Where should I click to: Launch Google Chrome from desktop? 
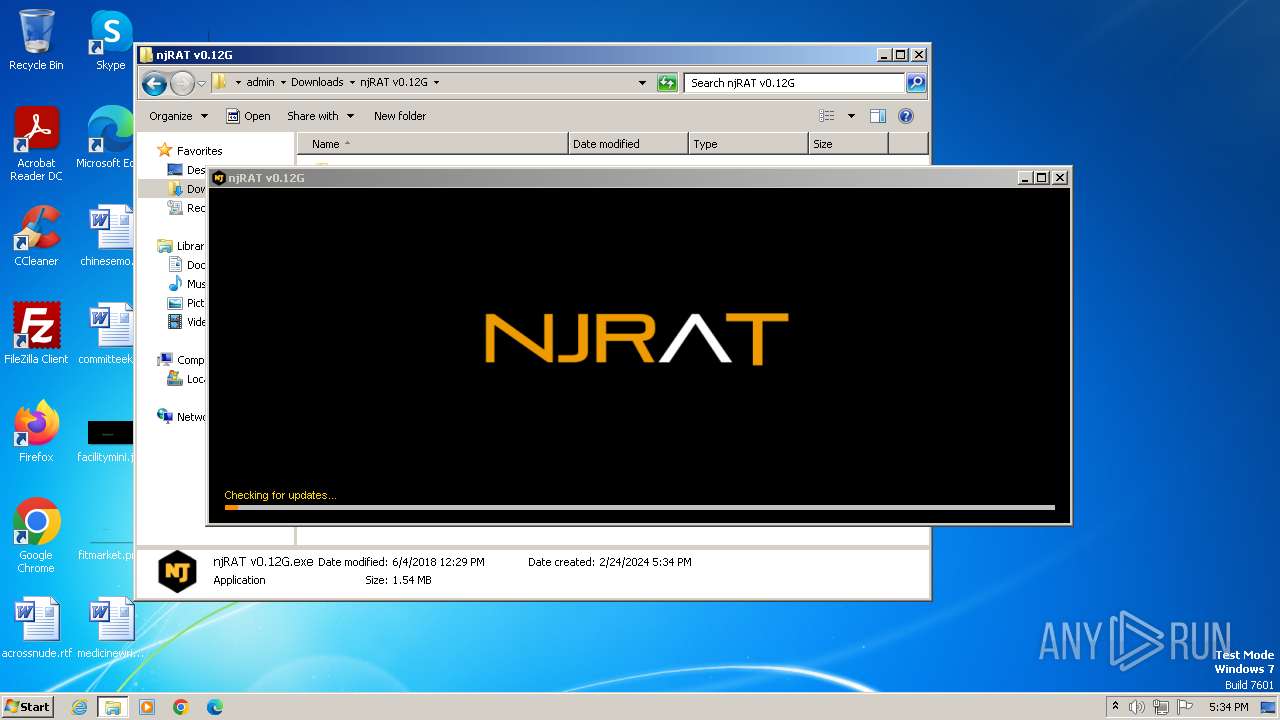36,536
